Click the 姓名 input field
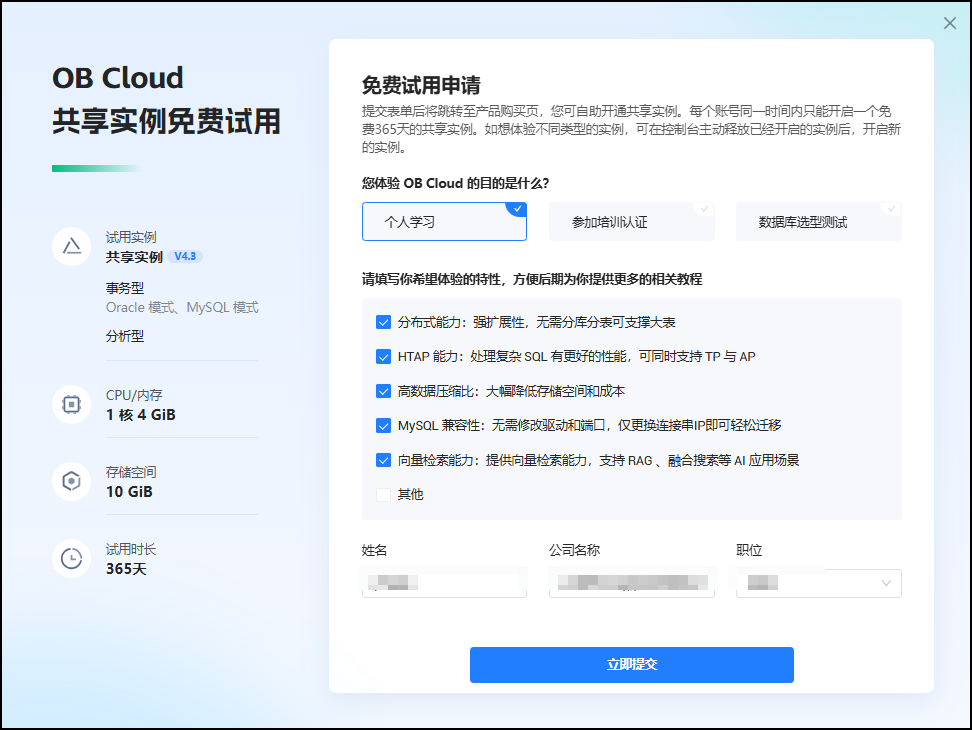 [x=444, y=583]
